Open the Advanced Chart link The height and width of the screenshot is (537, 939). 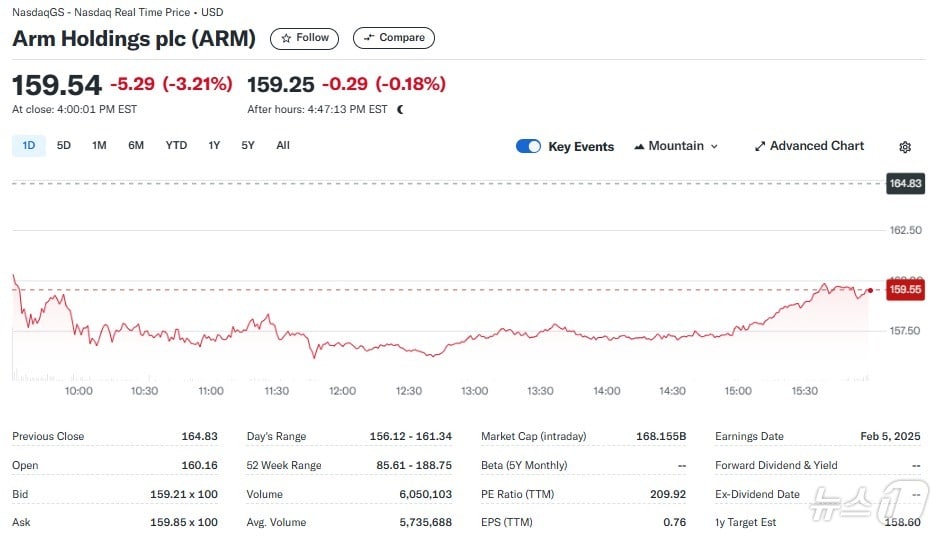tap(809, 146)
